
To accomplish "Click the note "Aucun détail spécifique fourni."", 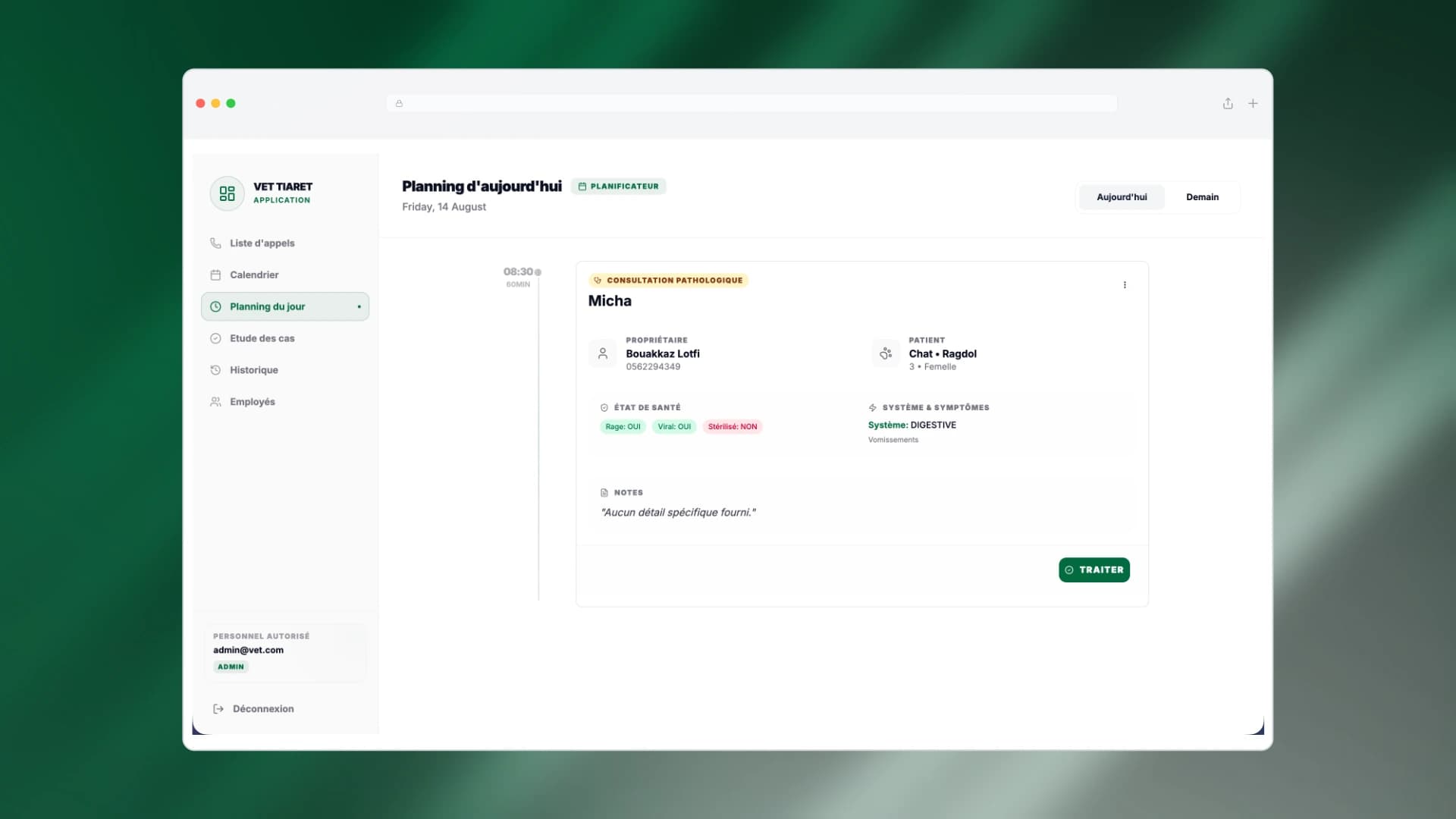I will point(678,513).
